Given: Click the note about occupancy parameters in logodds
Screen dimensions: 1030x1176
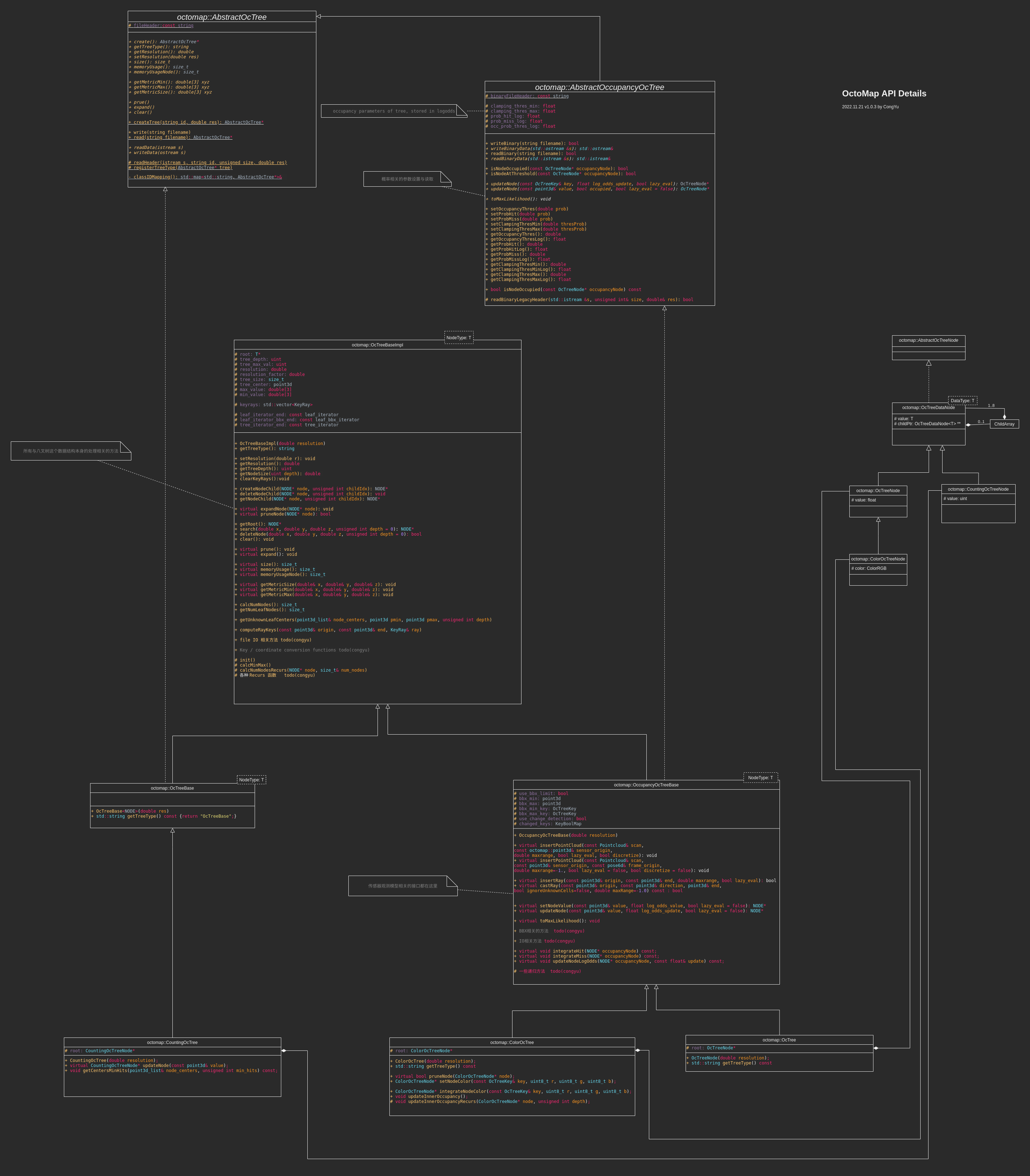Looking at the screenshot, I should (x=394, y=111).
